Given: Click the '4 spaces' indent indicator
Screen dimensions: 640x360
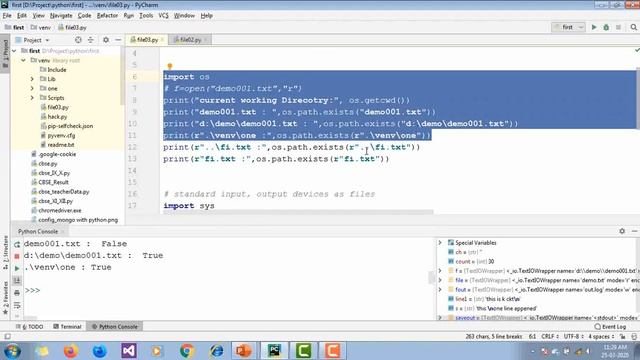Looking at the screenshot, I should [600, 337].
